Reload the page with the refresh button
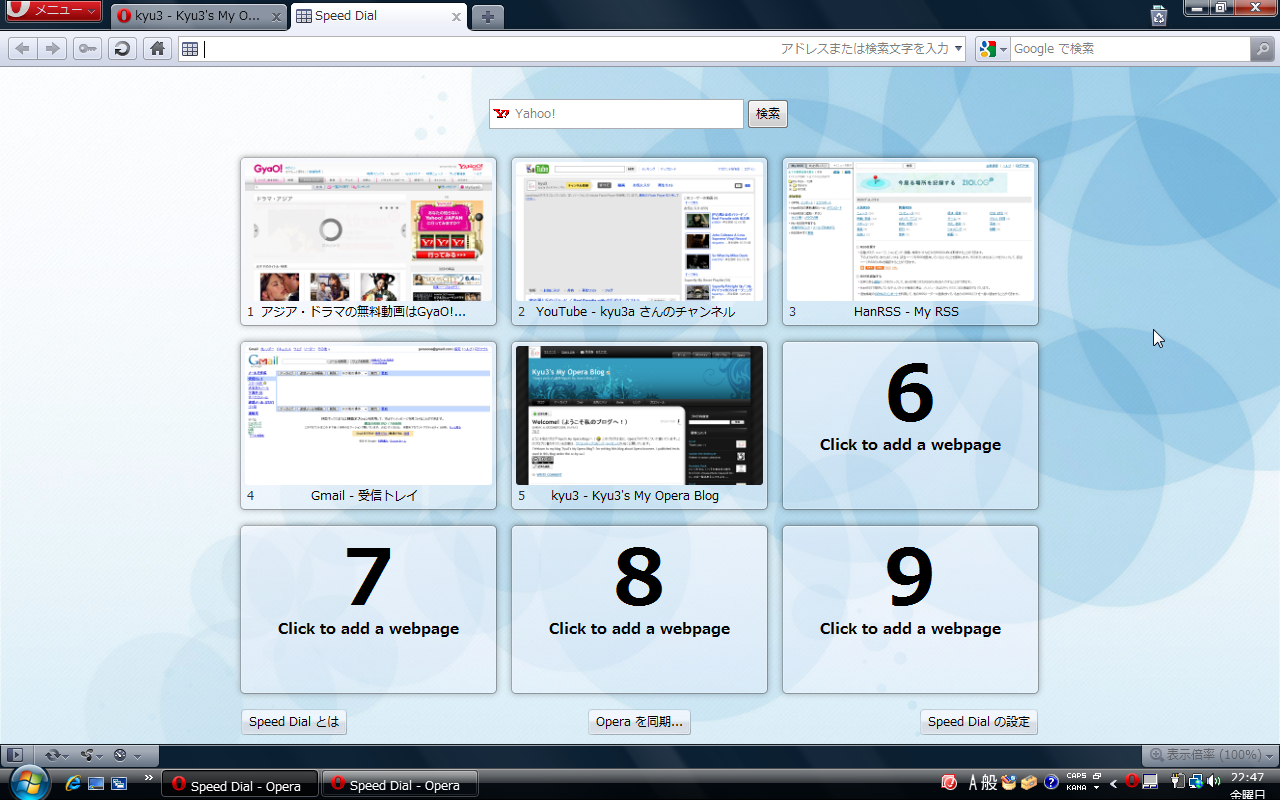The width and height of the screenshot is (1280, 800). click(x=122, y=49)
